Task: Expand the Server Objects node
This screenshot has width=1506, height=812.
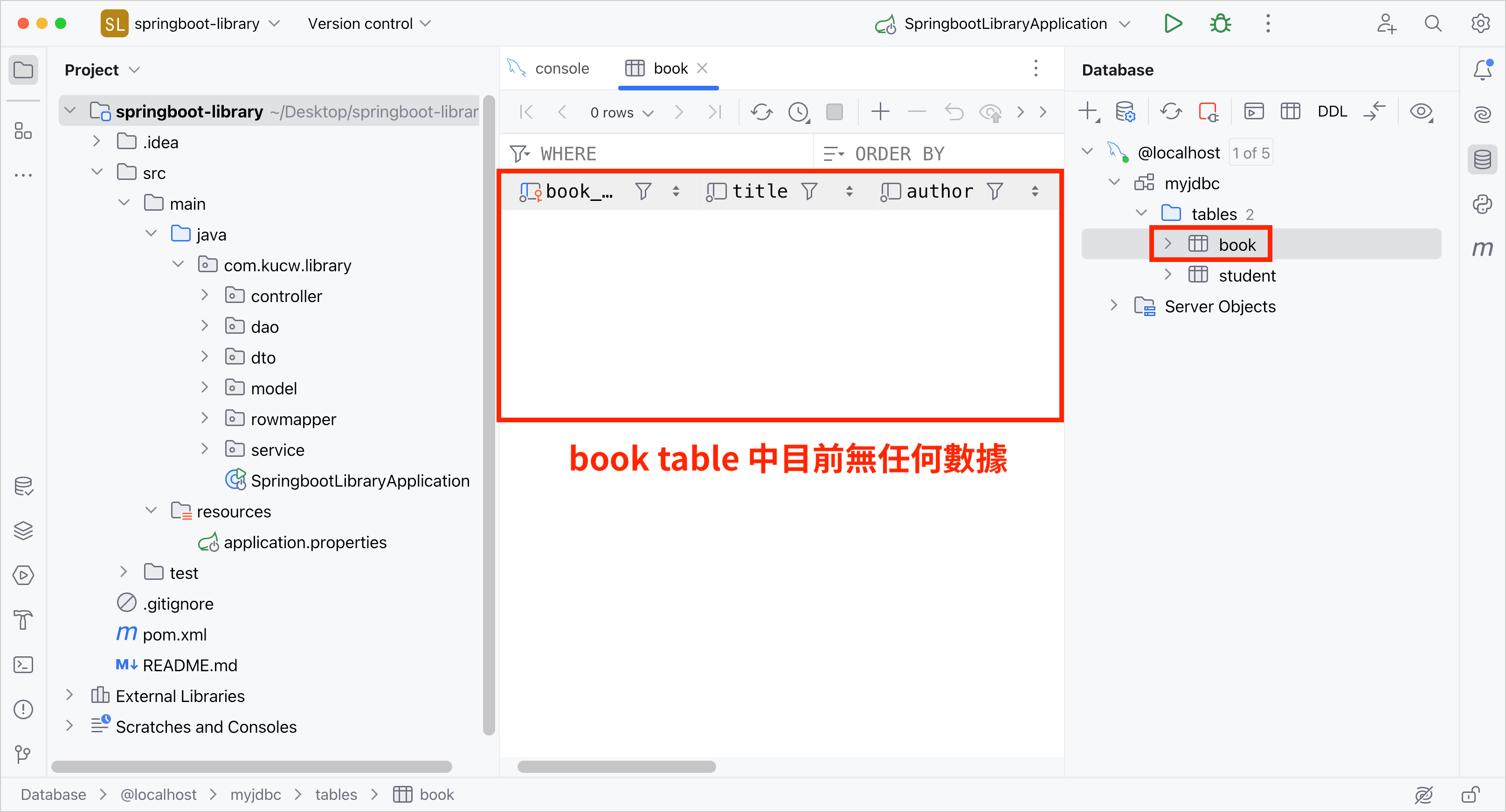Action: tap(1114, 306)
